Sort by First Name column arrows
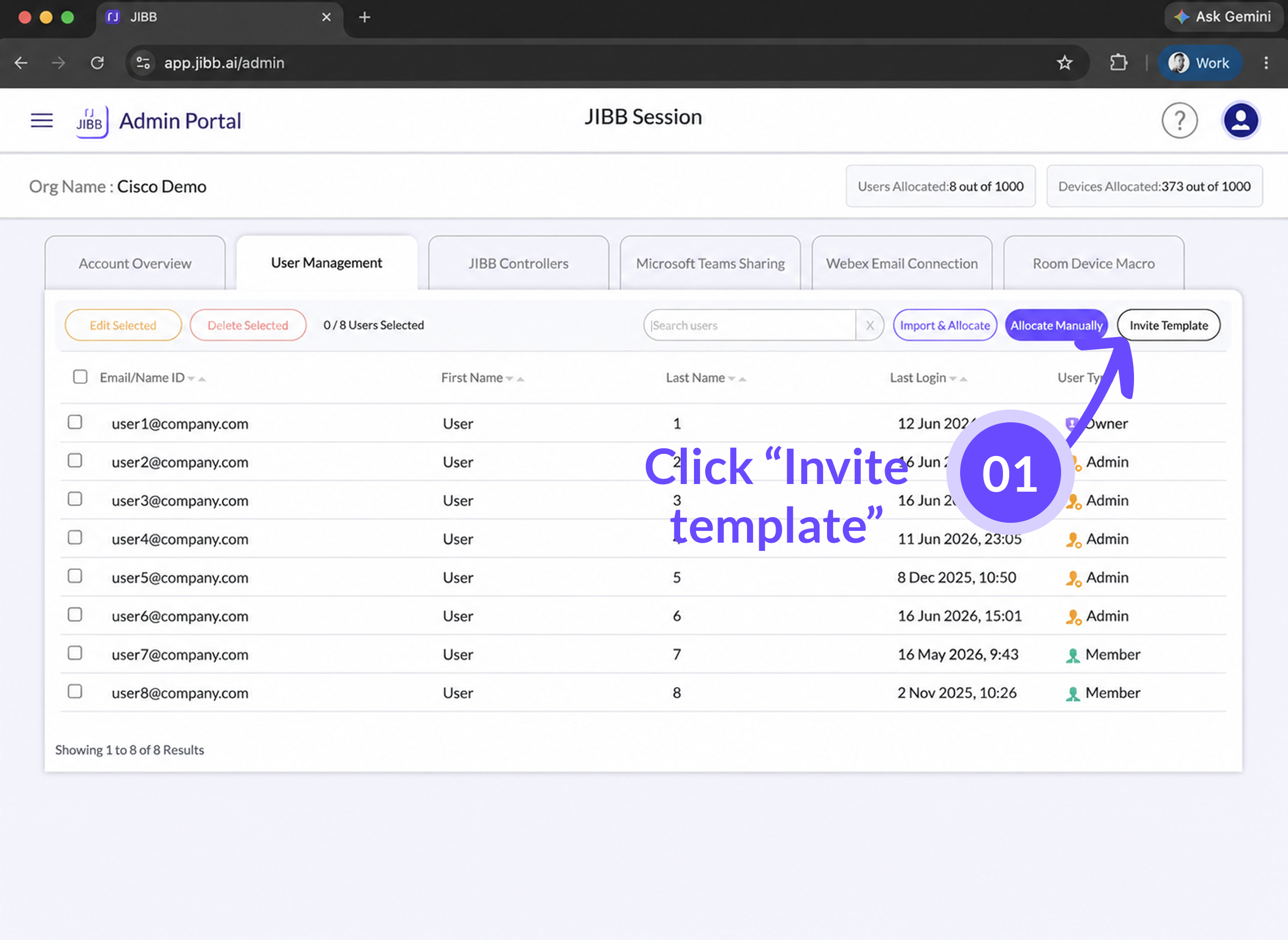The image size is (1288, 940). click(515, 379)
